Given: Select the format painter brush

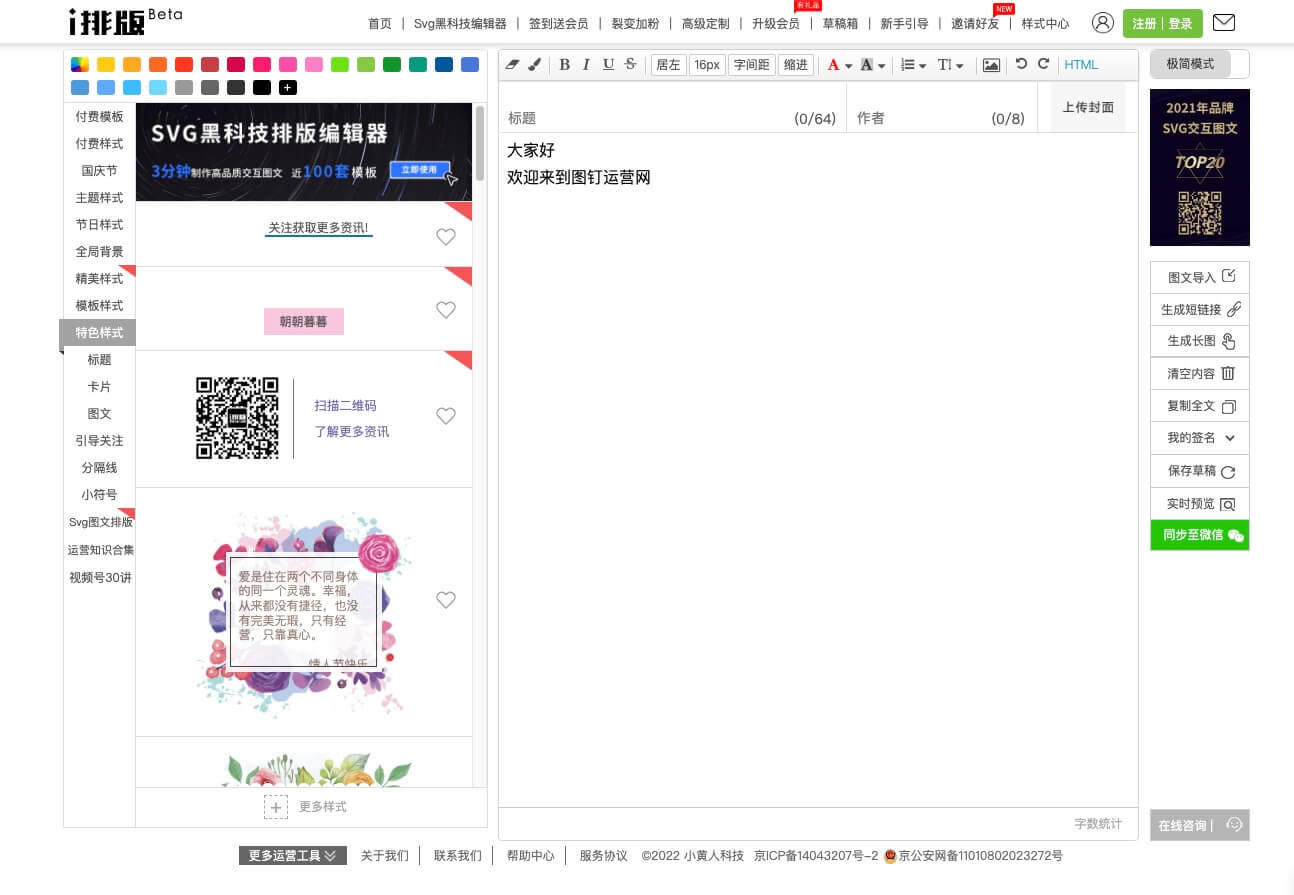Looking at the screenshot, I should [535, 65].
